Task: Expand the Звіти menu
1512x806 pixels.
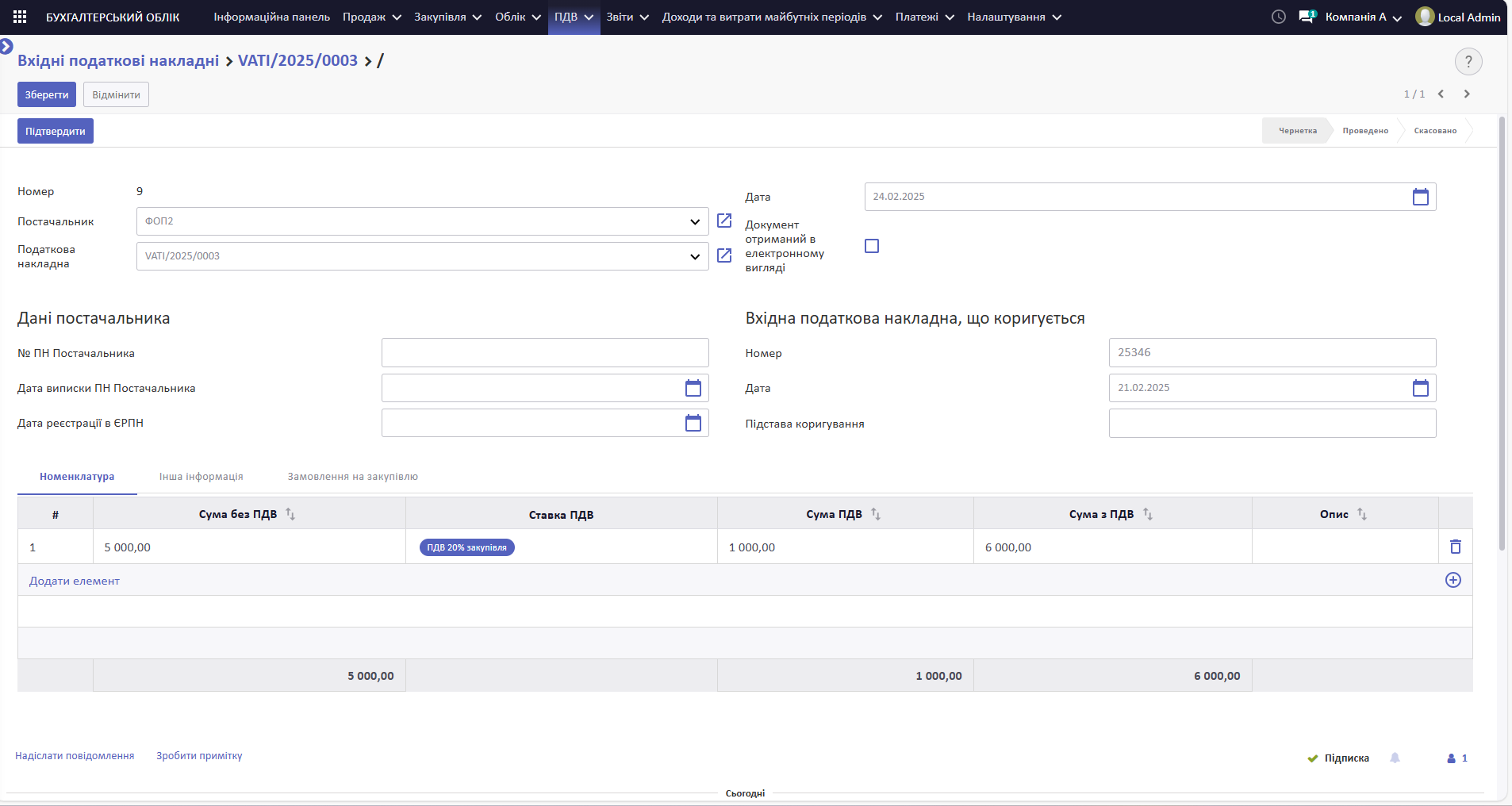Action: click(x=627, y=17)
